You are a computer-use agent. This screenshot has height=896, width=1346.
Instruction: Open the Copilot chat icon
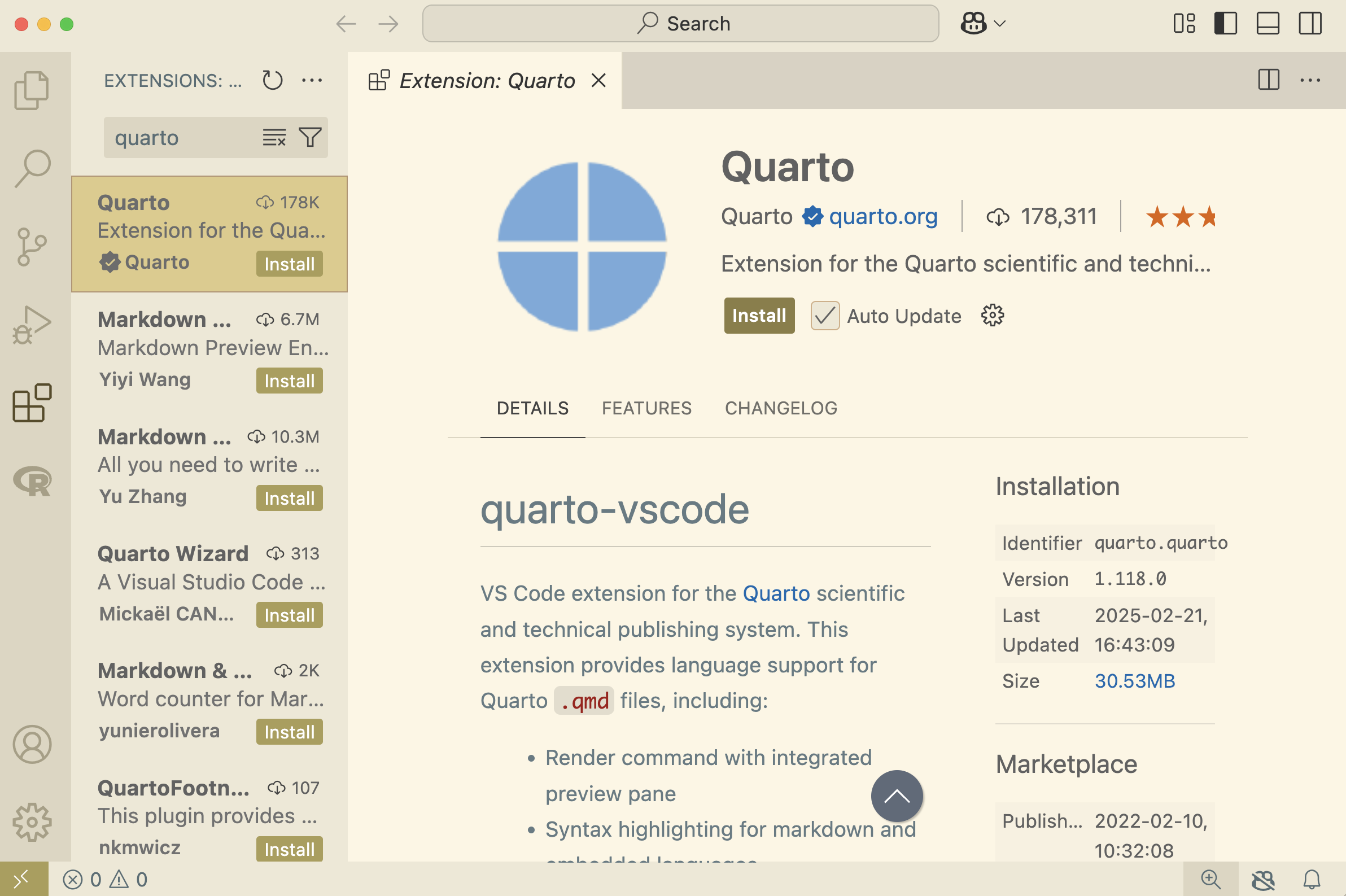(973, 23)
